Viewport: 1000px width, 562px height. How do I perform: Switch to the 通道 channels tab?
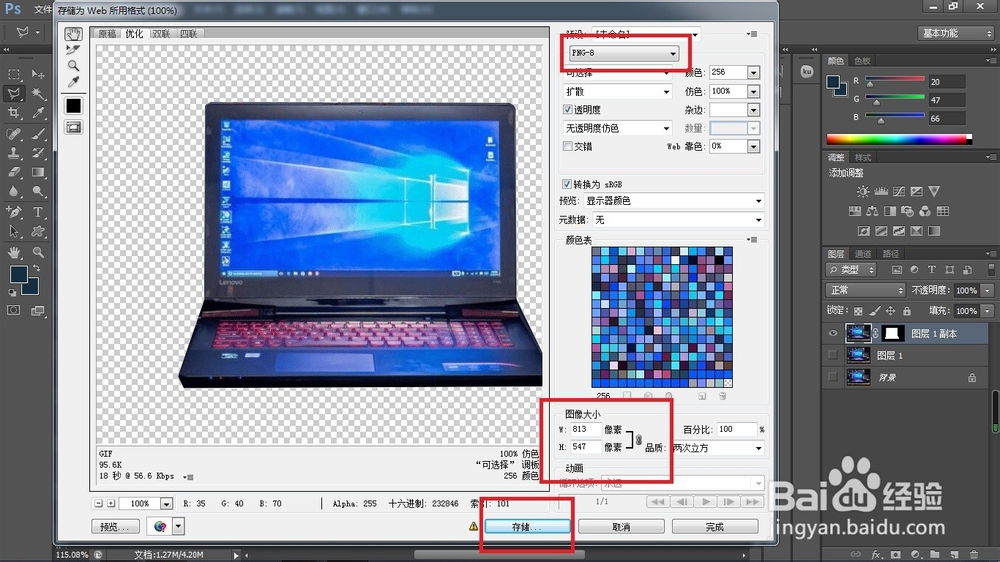pyautogui.click(x=863, y=253)
